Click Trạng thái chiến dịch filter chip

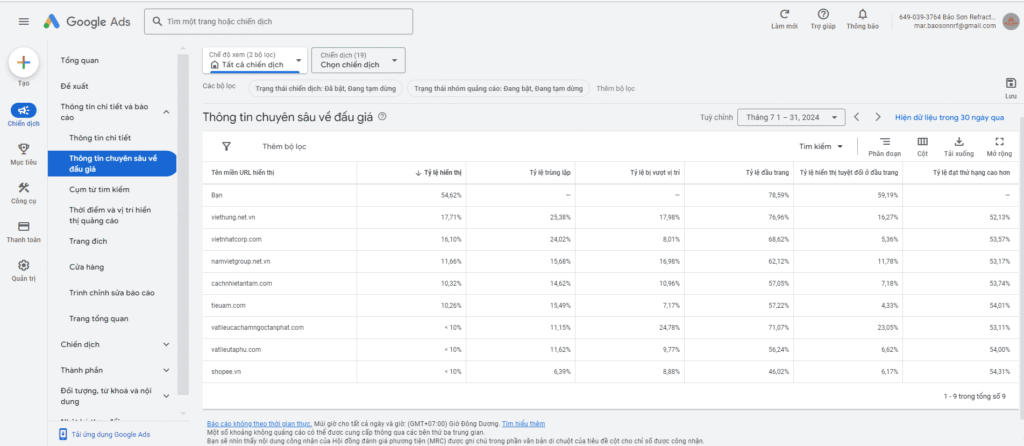[x=325, y=88]
